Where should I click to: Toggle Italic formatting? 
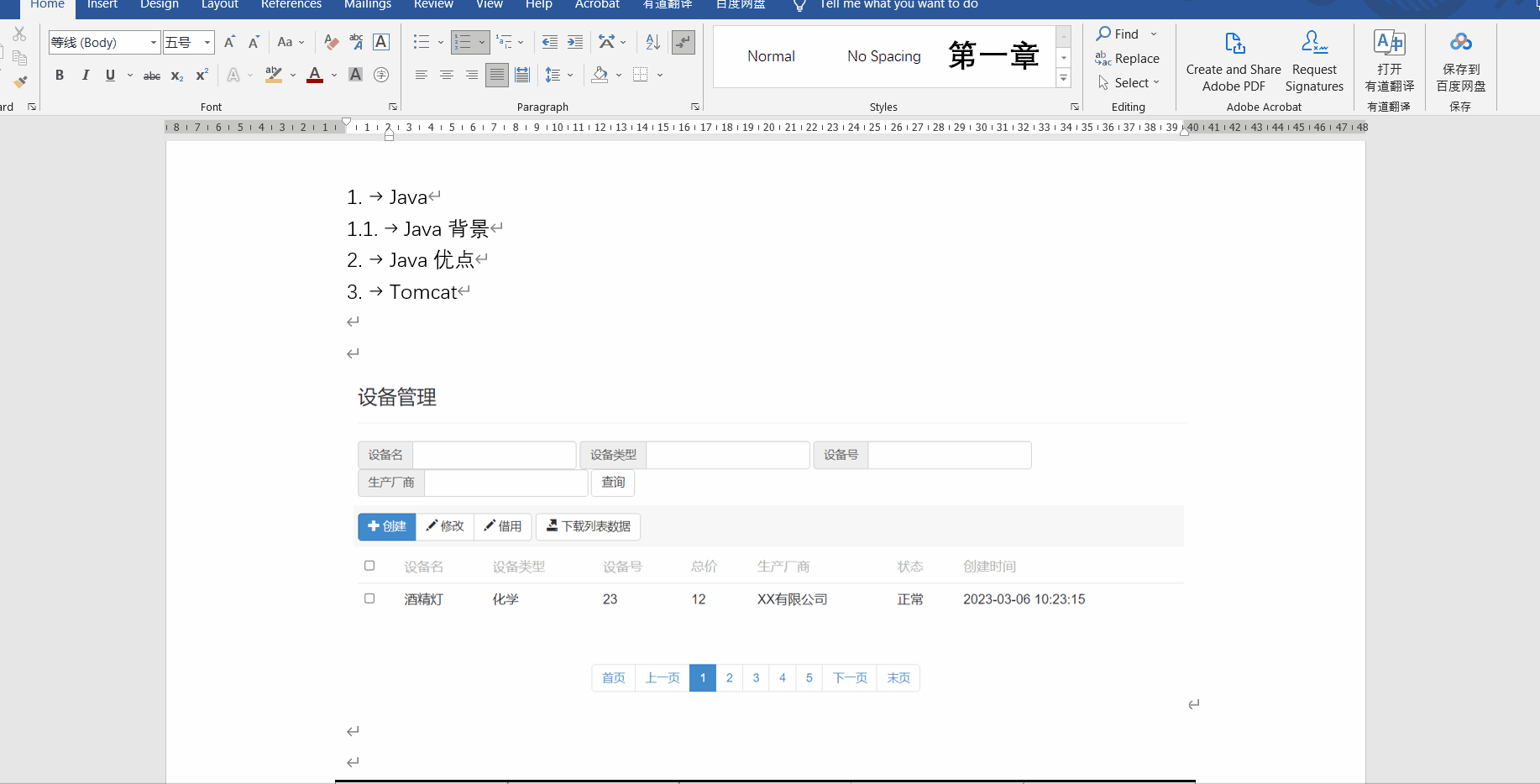pos(85,76)
